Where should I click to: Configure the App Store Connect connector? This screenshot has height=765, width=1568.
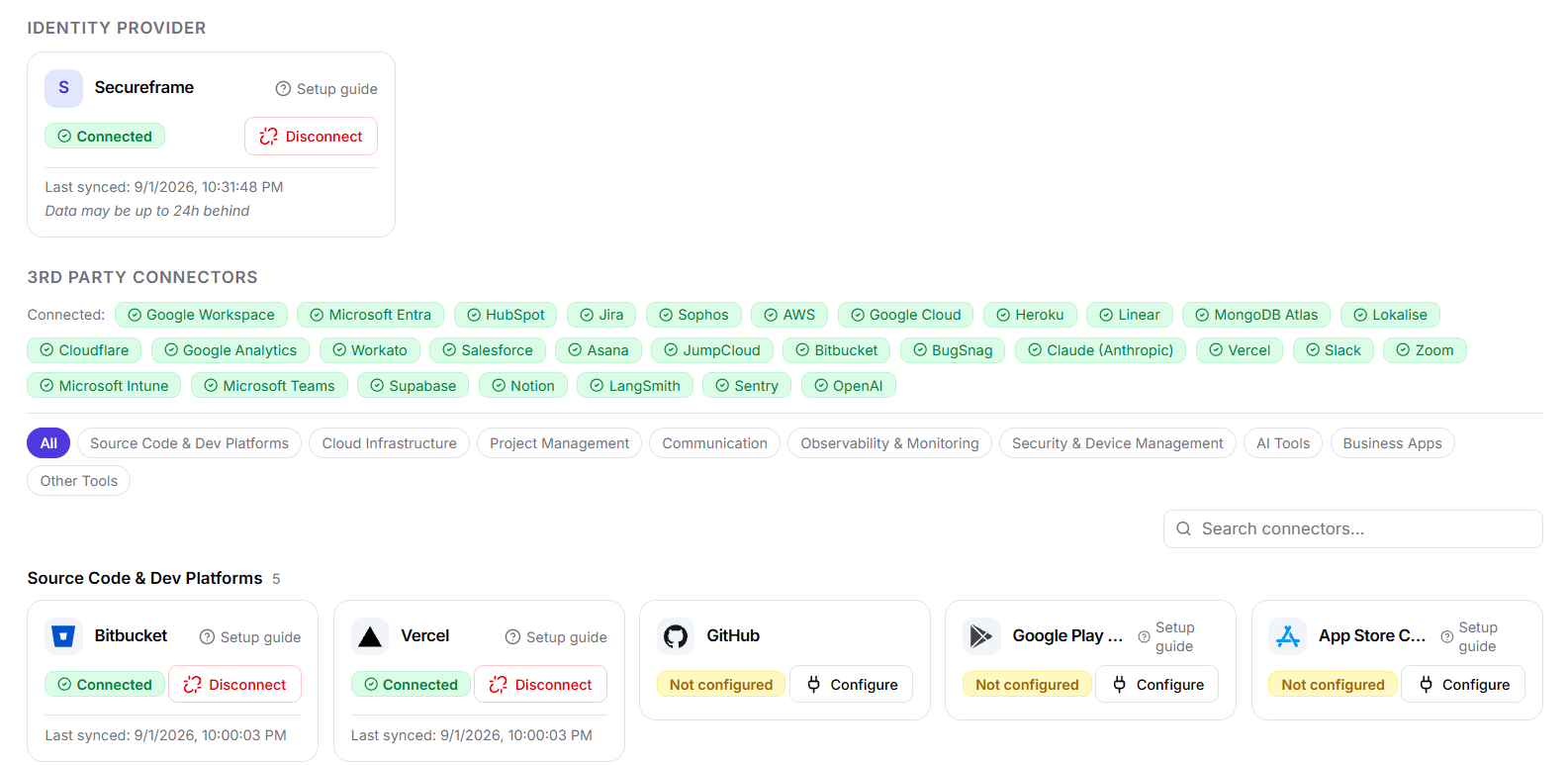click(x=1463, y=685)
